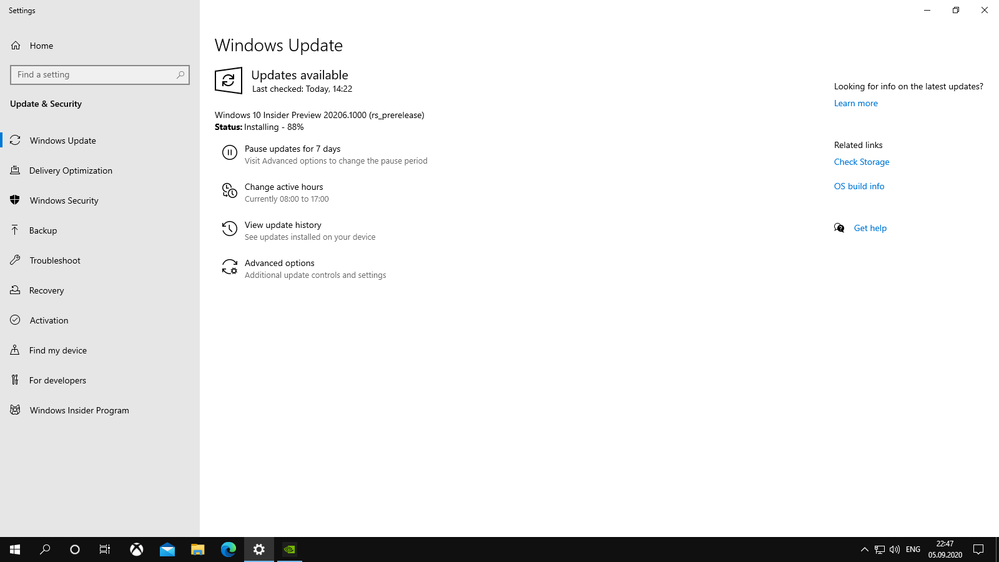This screenshot has height=562, width=999.
Task: Click the Last checked: Today, 14:22 text
Action: pyautogui.click(x=302, y=89)
